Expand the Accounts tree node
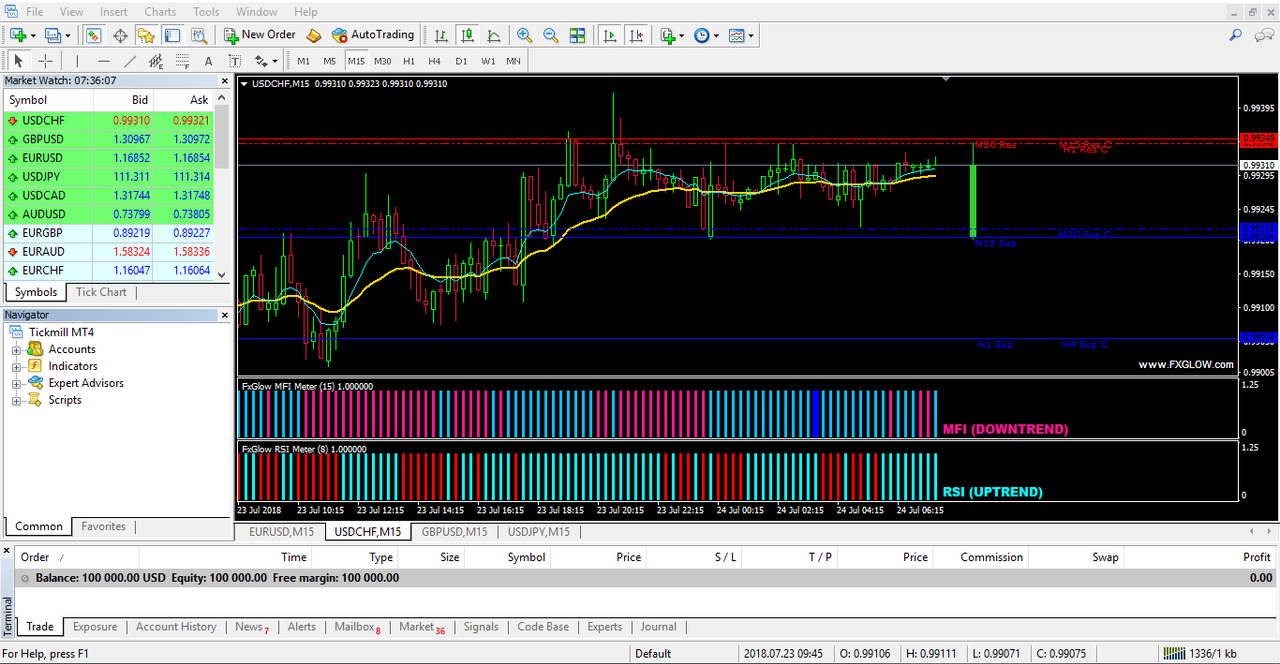The width and height of the screenshot is (1280, 664). point(16,350)
